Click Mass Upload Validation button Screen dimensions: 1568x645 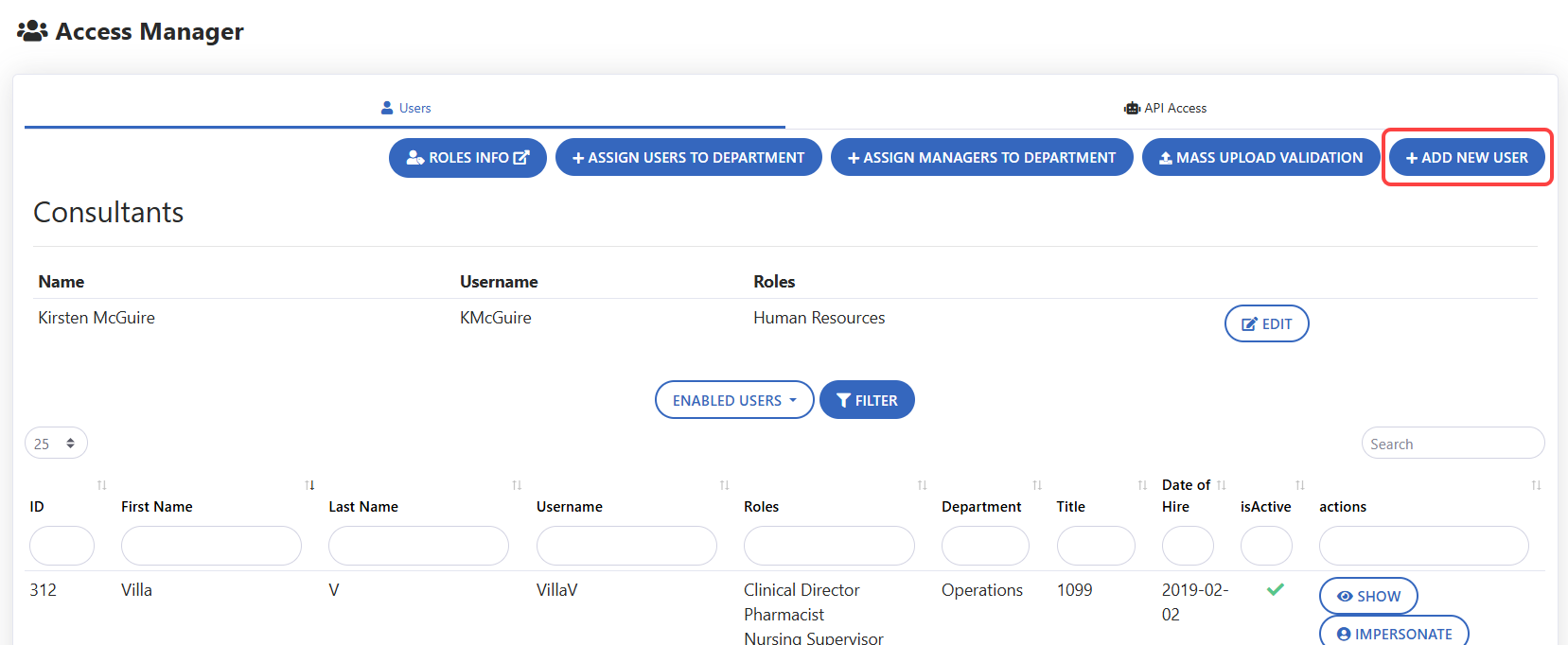tap(1260, 158)
